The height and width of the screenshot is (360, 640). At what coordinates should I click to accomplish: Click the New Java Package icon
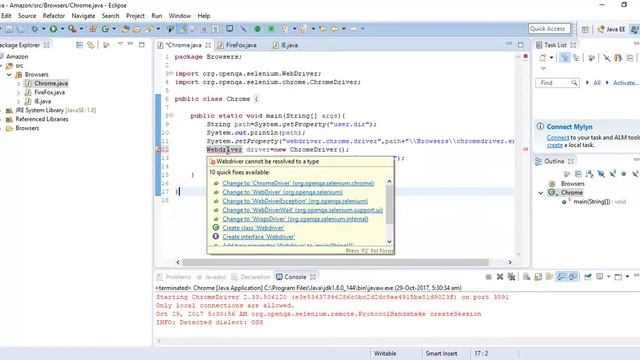coord(93,29)
